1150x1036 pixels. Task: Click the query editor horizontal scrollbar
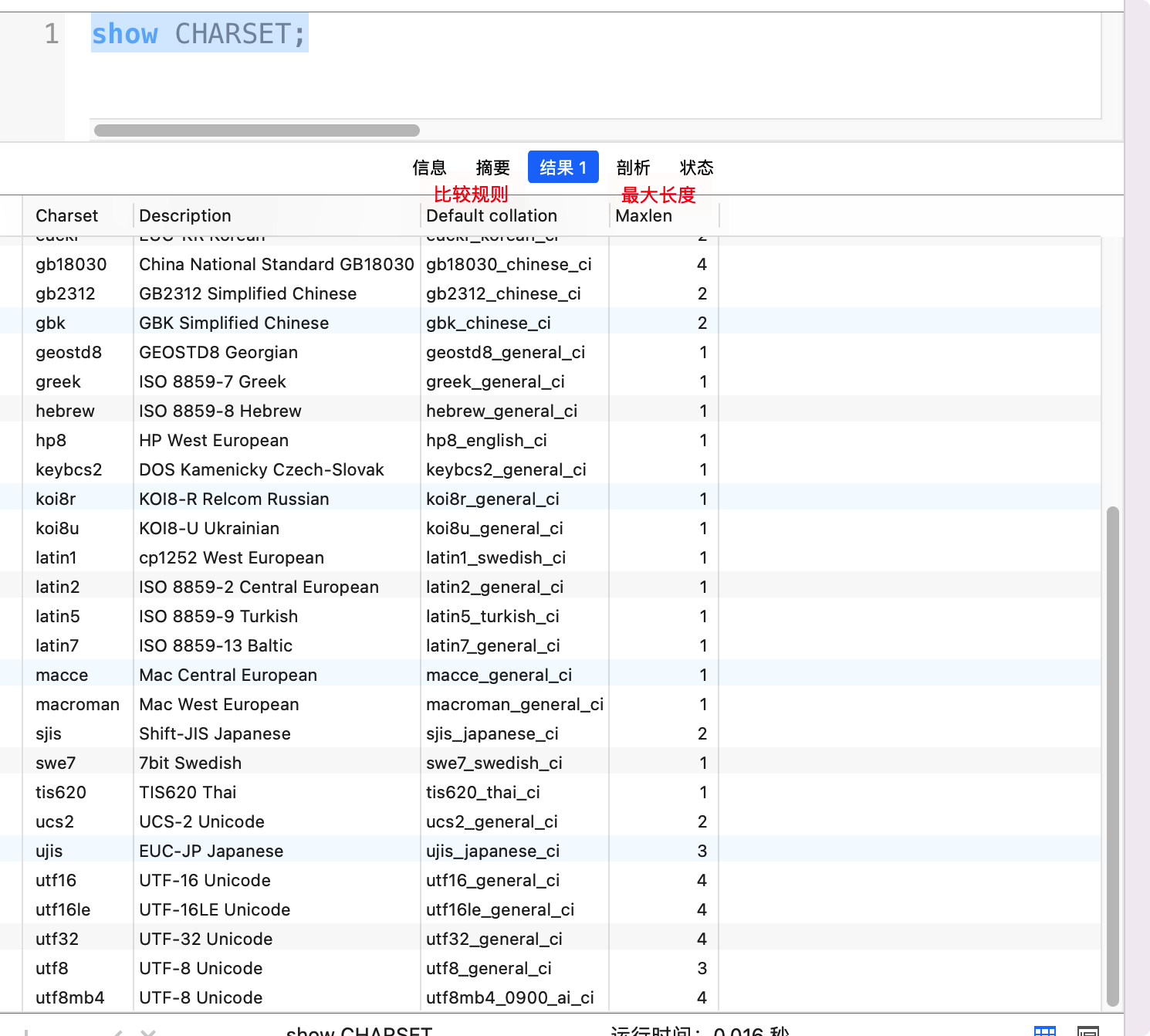pyautogui.click(x=257, y=130)
